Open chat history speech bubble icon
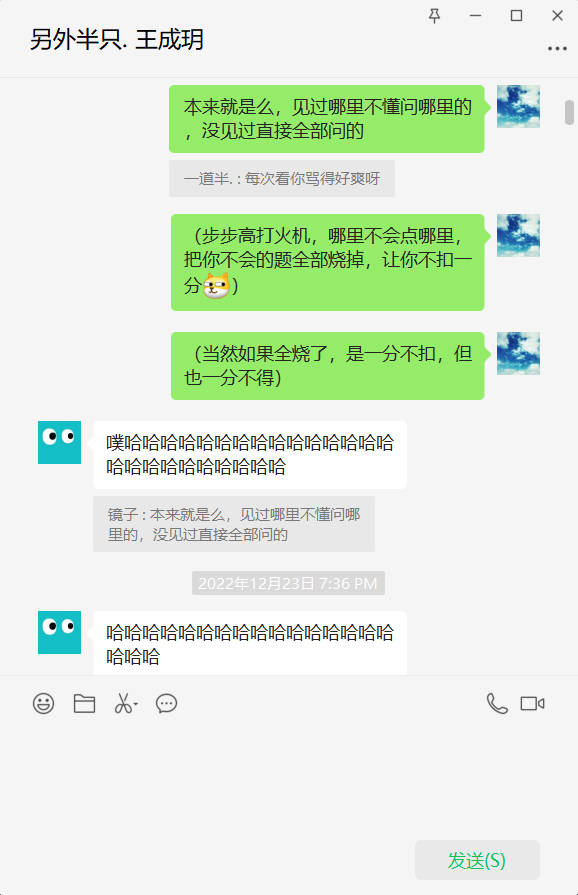This screenshot has width=578, height=895. tap(167, 703)
